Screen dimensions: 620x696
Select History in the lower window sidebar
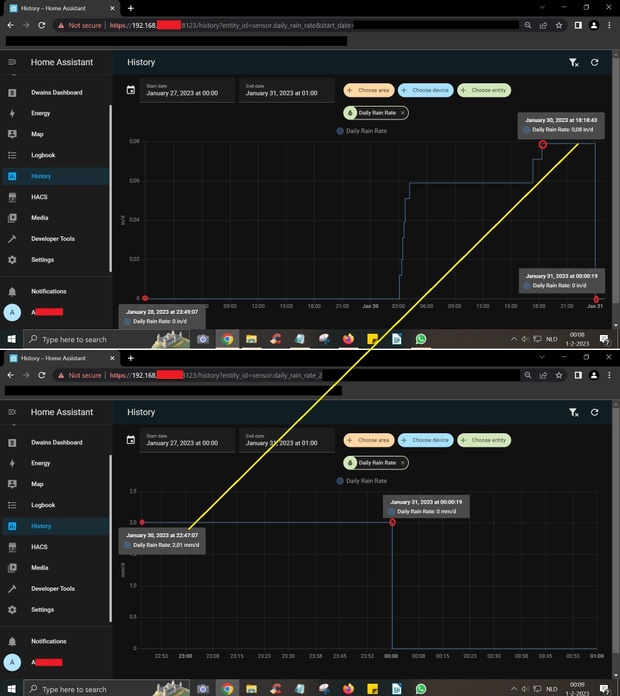(56, 526)
